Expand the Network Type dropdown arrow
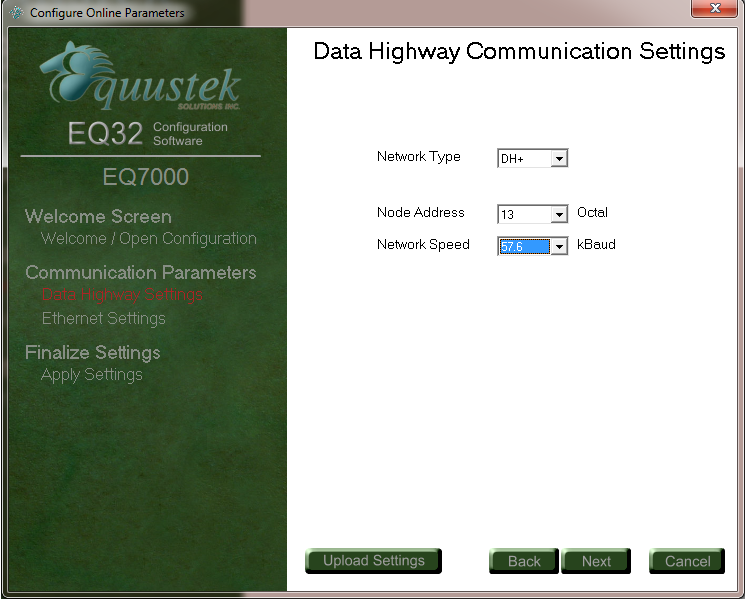This screenshot has width=747, height=601. point(559,158)
